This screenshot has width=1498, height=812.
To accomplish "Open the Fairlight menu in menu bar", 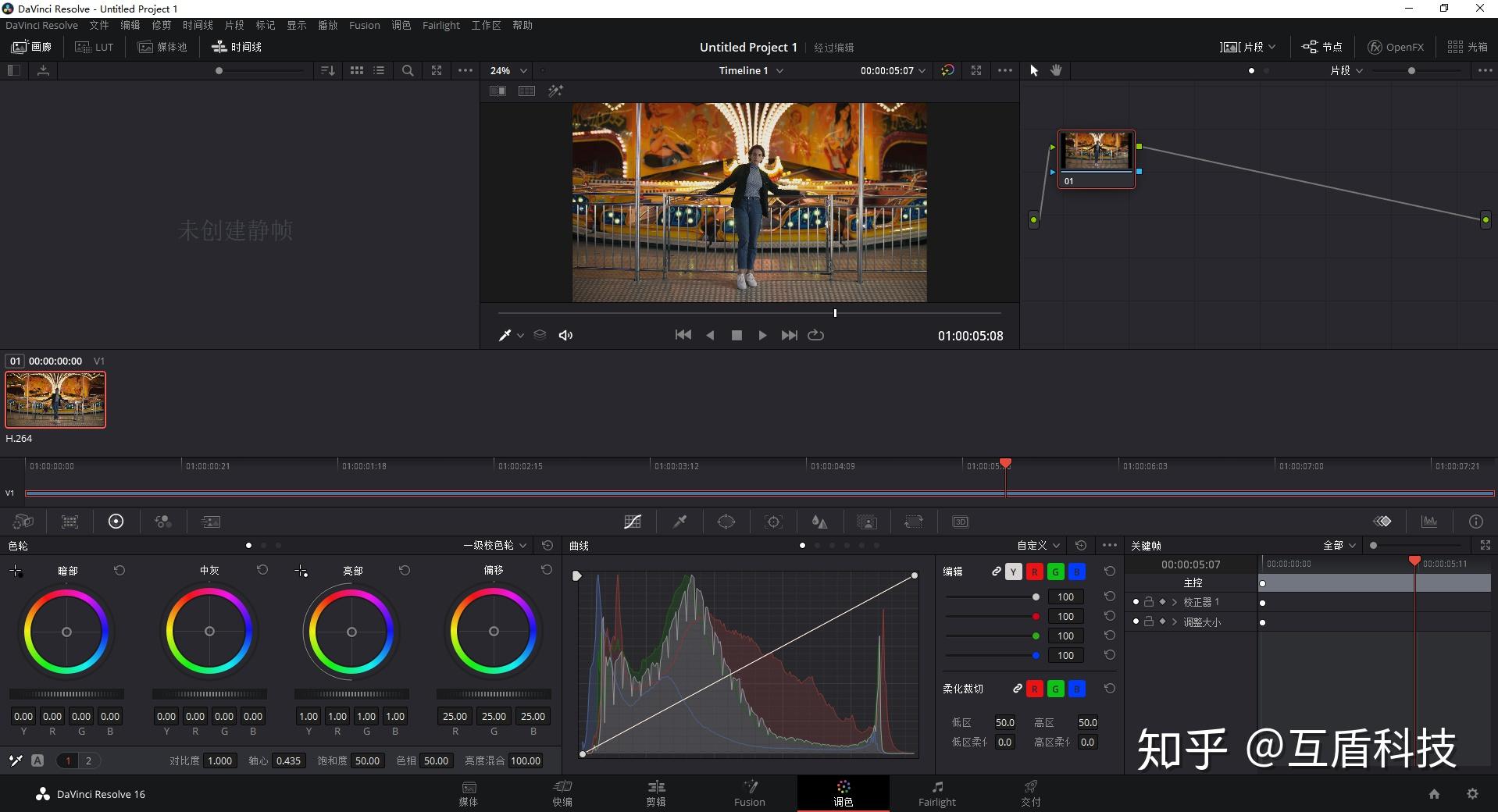I will tap(441, 25).
